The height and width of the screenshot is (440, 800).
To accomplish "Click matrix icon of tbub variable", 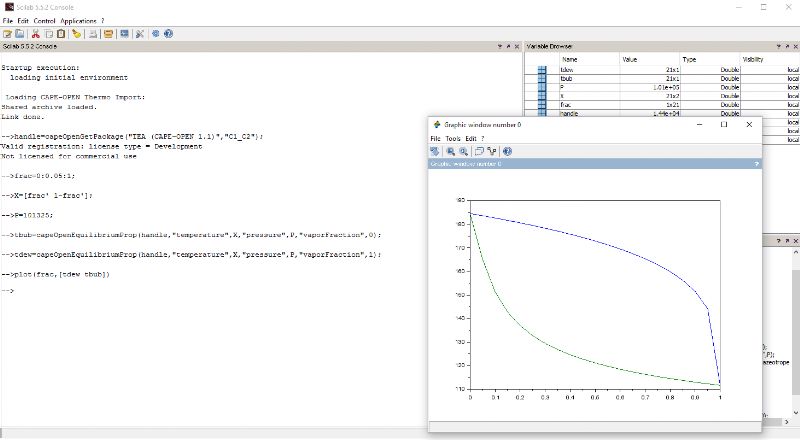I will tap(542, 79).
